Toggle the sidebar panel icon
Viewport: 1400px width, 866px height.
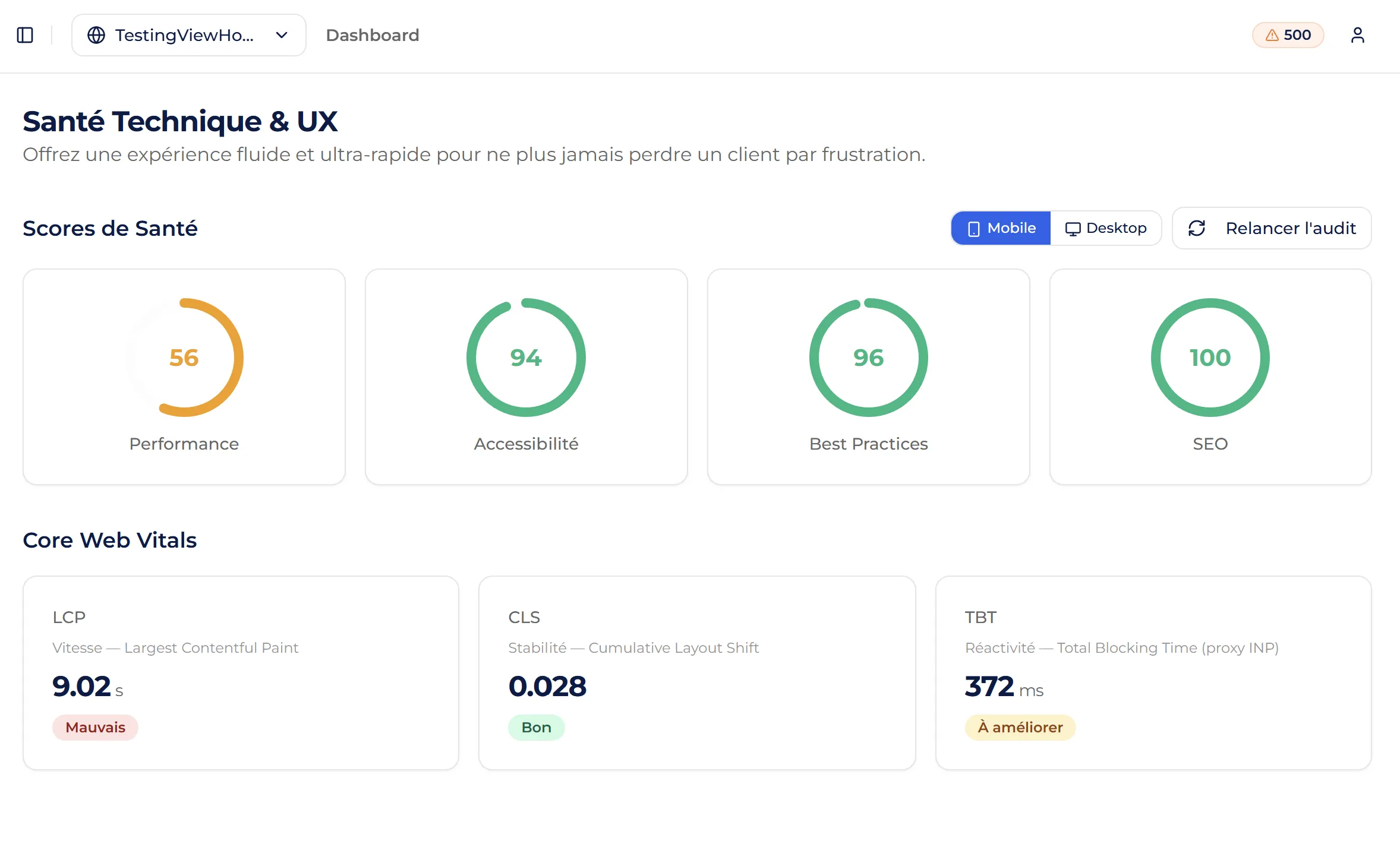pos(25,35)
